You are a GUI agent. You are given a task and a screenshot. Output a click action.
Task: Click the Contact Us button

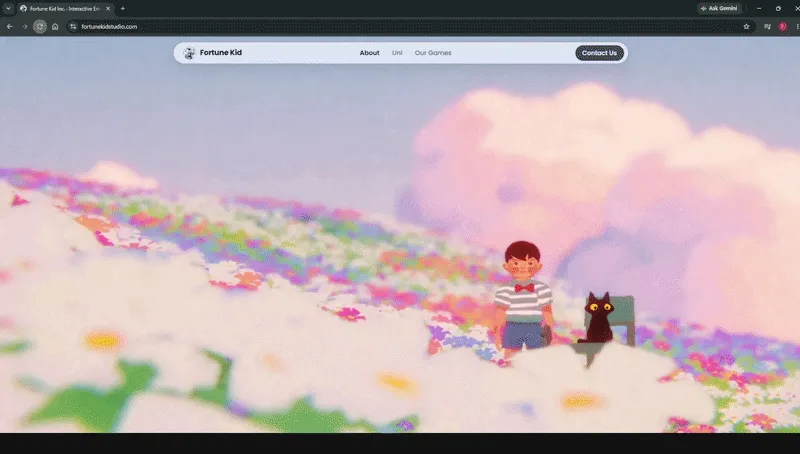[599, 53]
